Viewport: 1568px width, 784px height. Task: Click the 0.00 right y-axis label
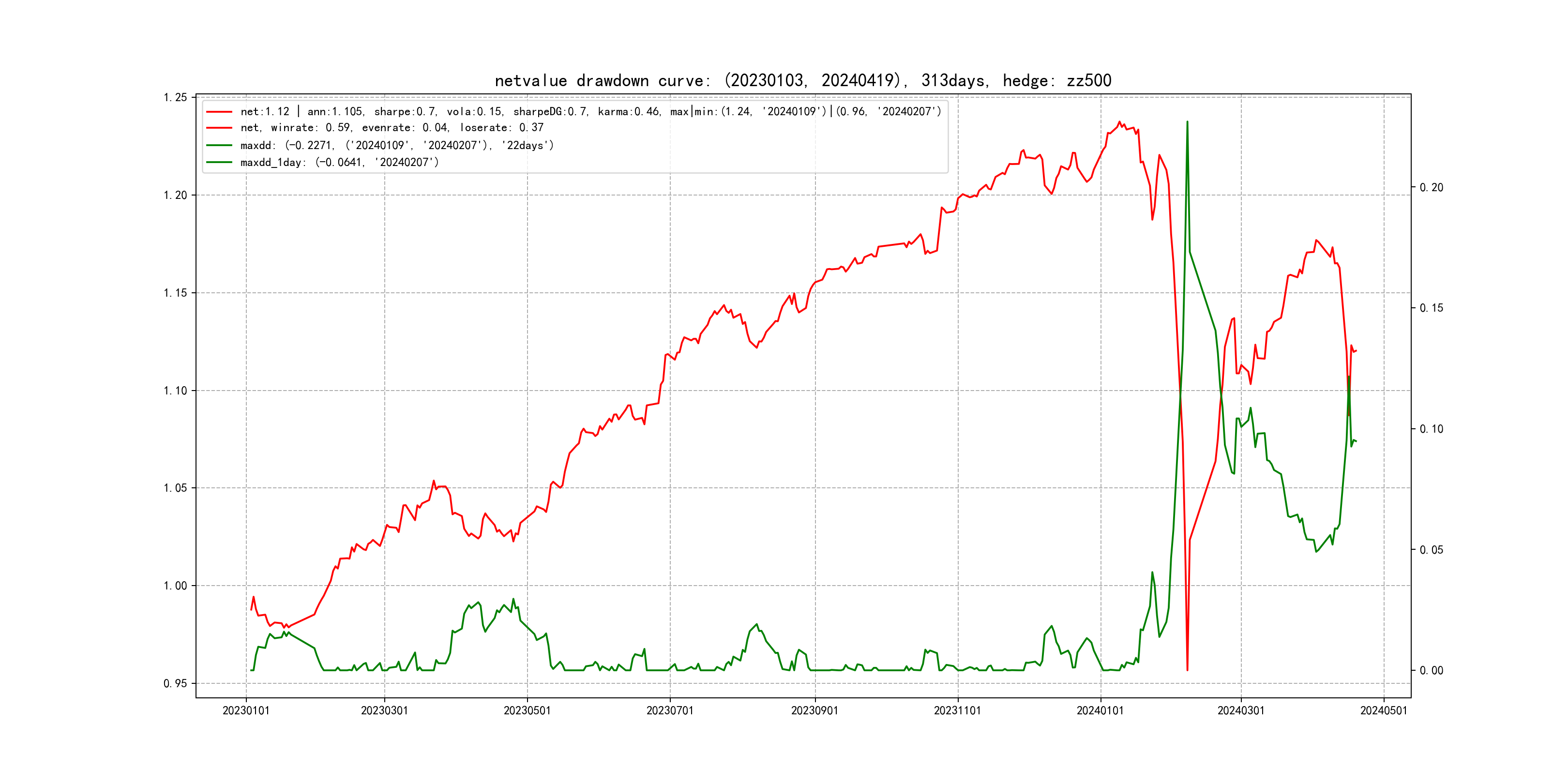pos(1431,671)
